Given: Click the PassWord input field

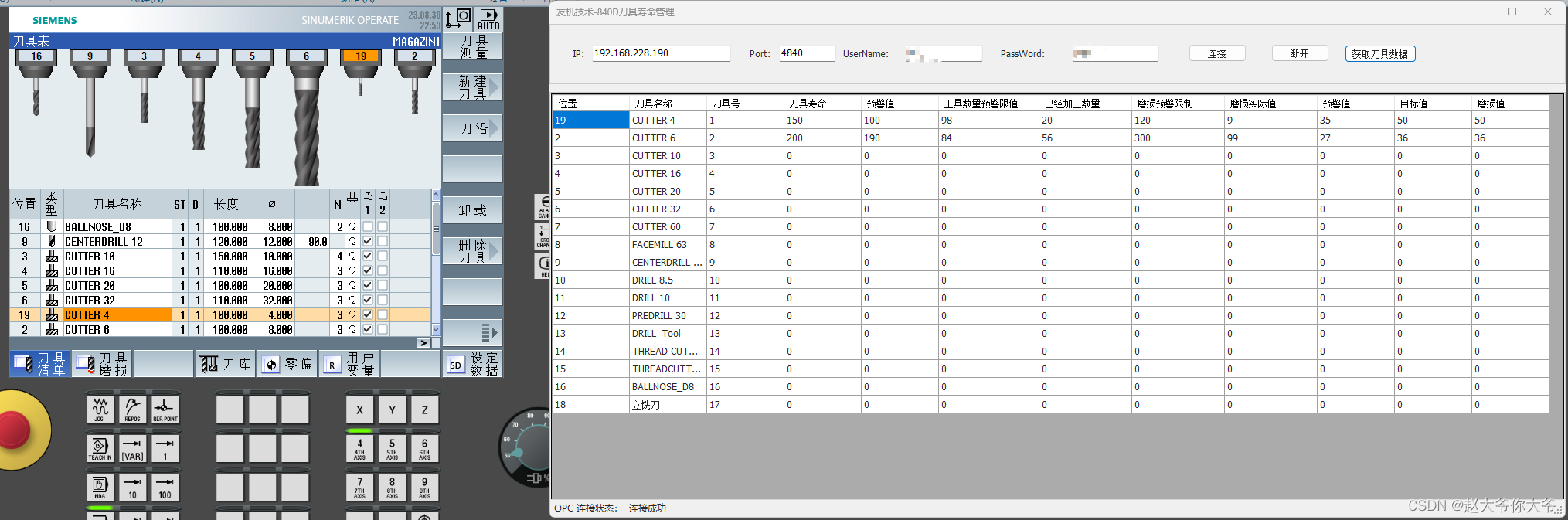Looking at the screenshot, I should click(x=1114, y=53).
